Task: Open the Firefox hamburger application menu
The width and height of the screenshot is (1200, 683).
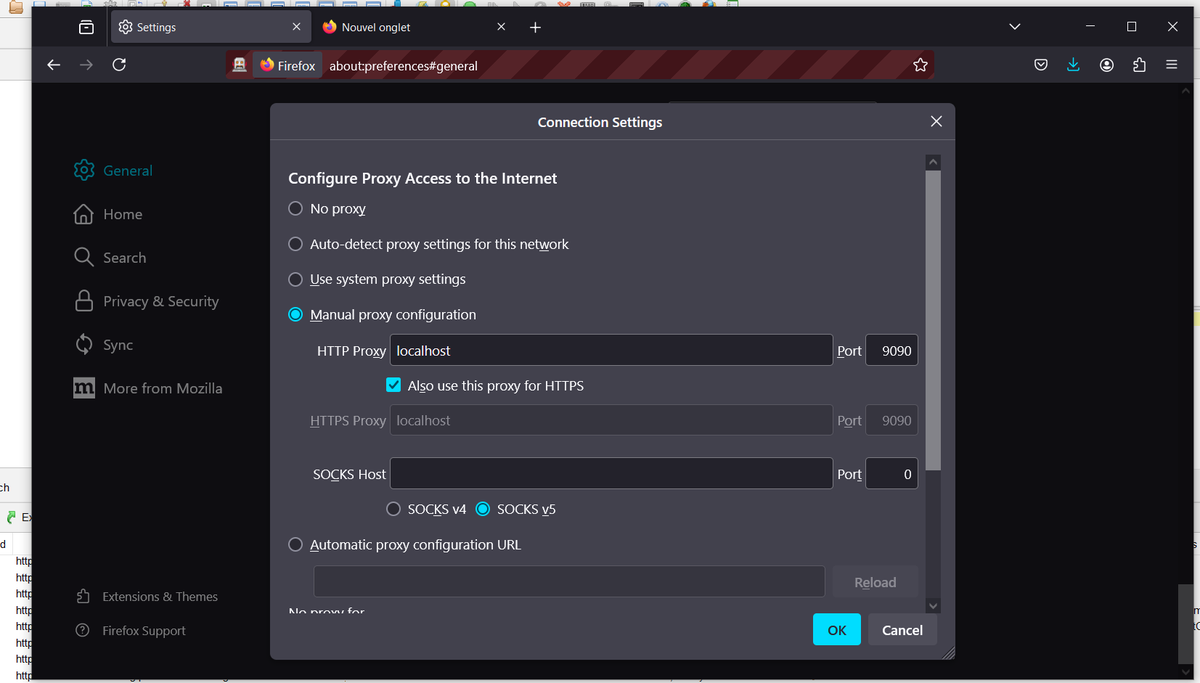Action: pos(1171,65)
